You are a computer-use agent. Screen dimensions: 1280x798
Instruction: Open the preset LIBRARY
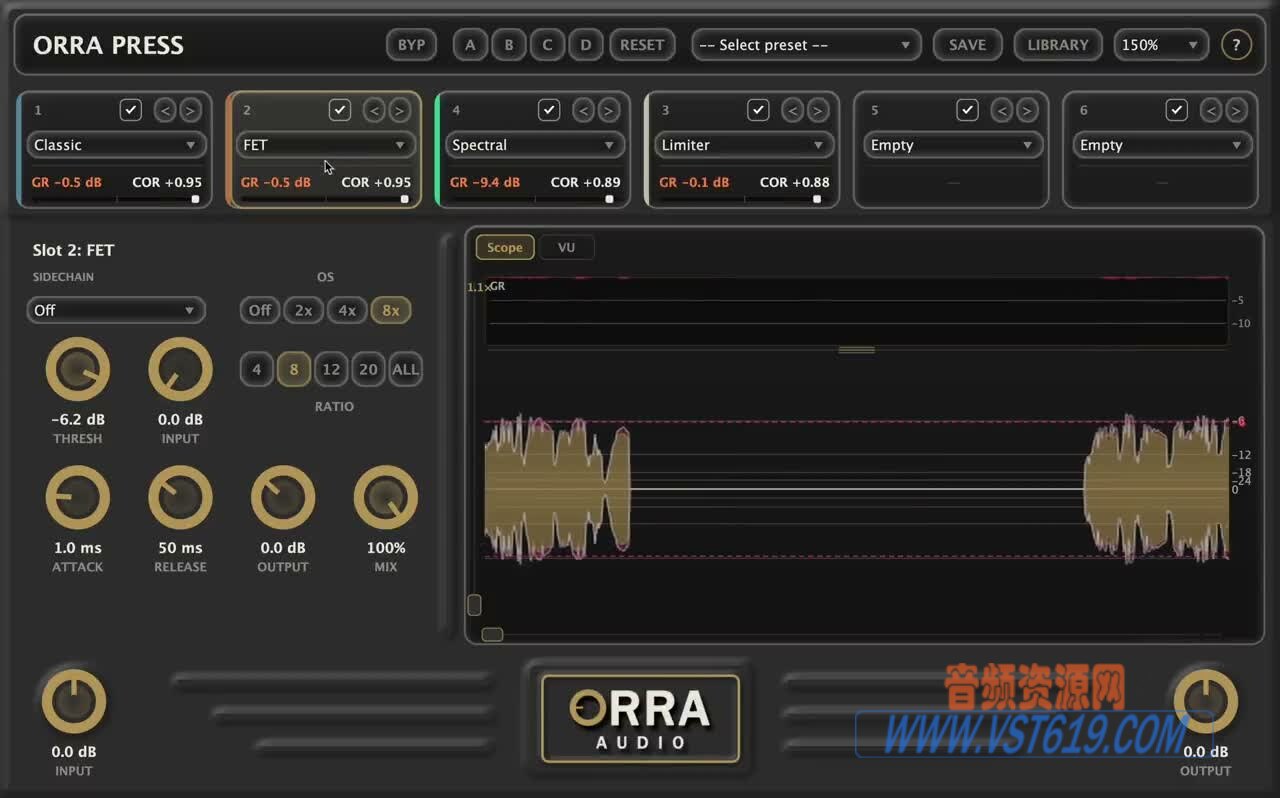(x=1058, y=45)
